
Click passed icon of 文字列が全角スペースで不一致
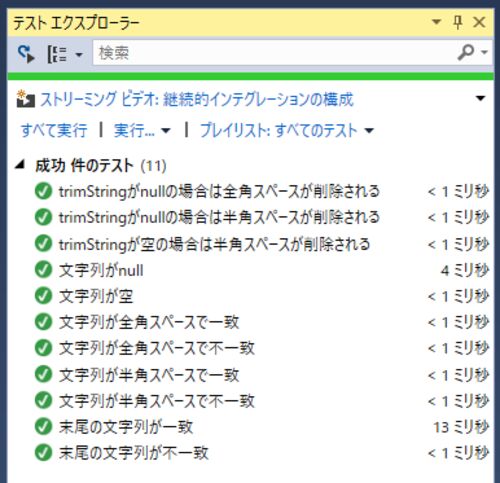click(x=43, y=348)
